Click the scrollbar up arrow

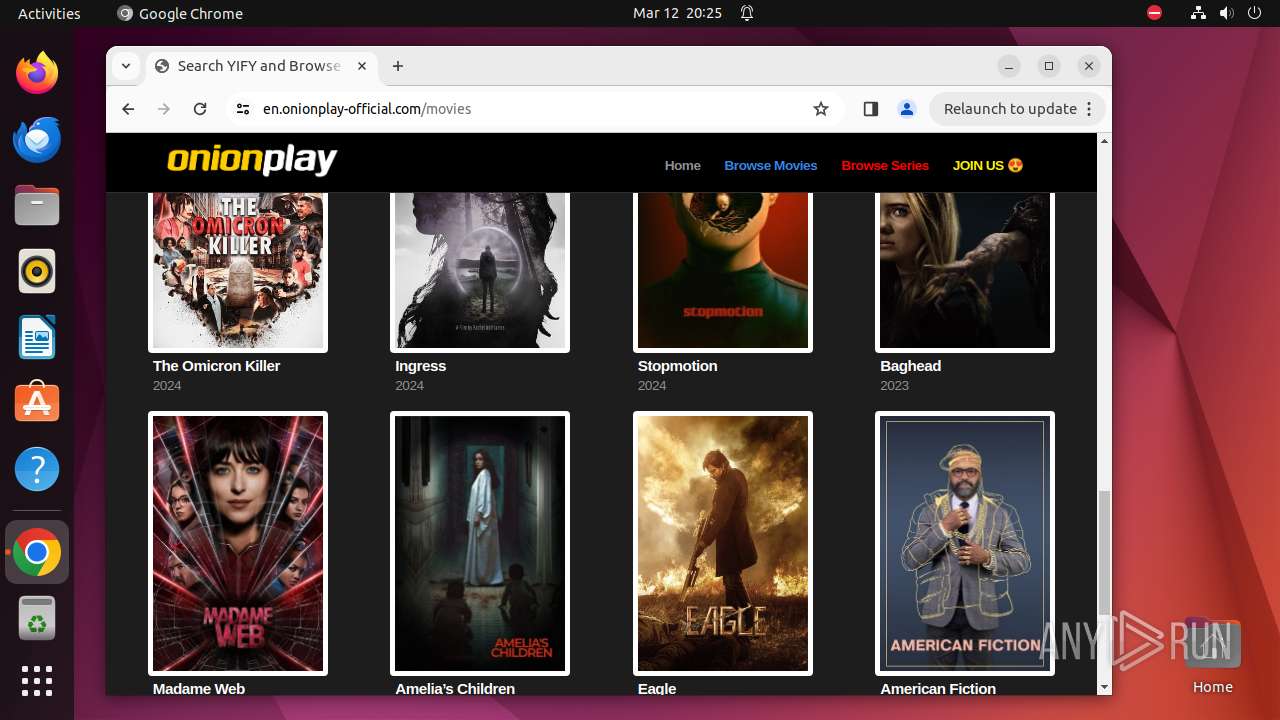click(x=1104, y=140)
